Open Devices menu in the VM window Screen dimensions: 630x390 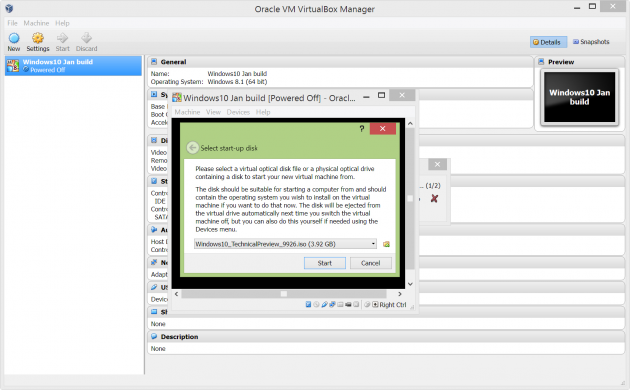click(x=238, y=112)
